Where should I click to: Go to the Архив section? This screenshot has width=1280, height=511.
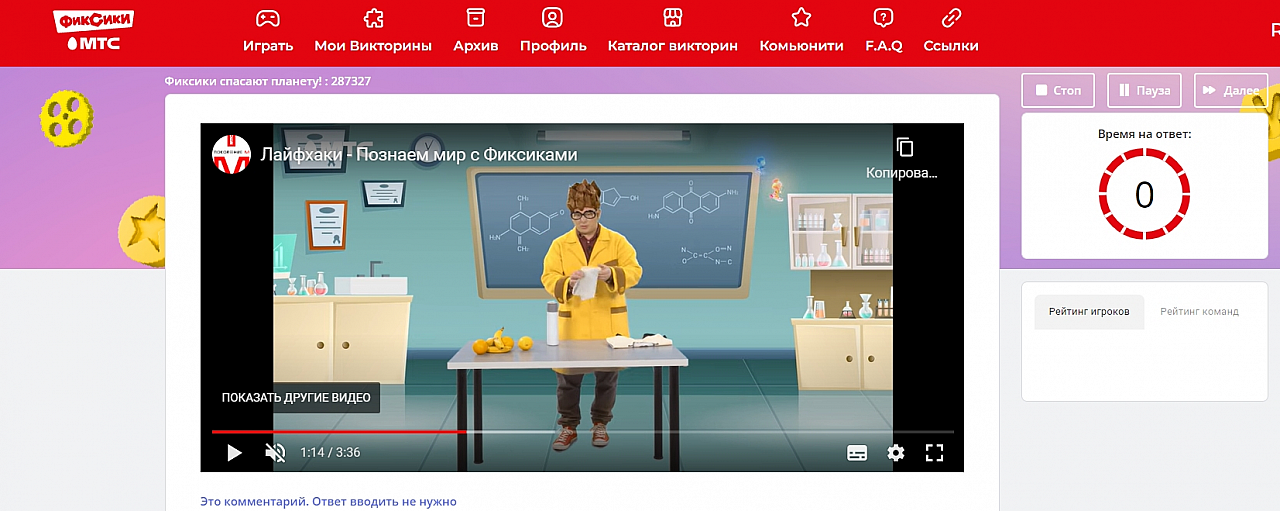pos(476,31)
